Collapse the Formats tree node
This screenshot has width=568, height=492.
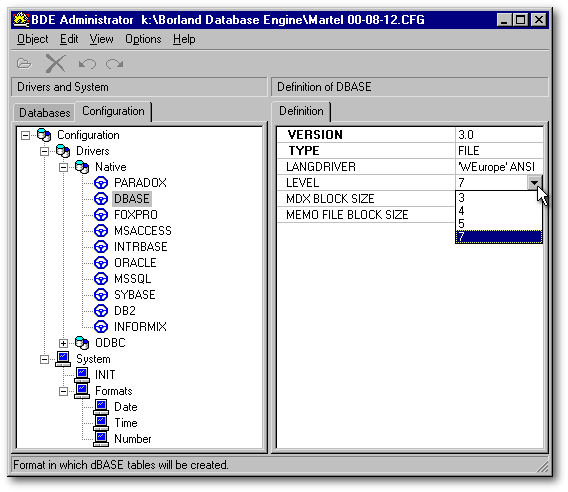(x=63, y=391)
